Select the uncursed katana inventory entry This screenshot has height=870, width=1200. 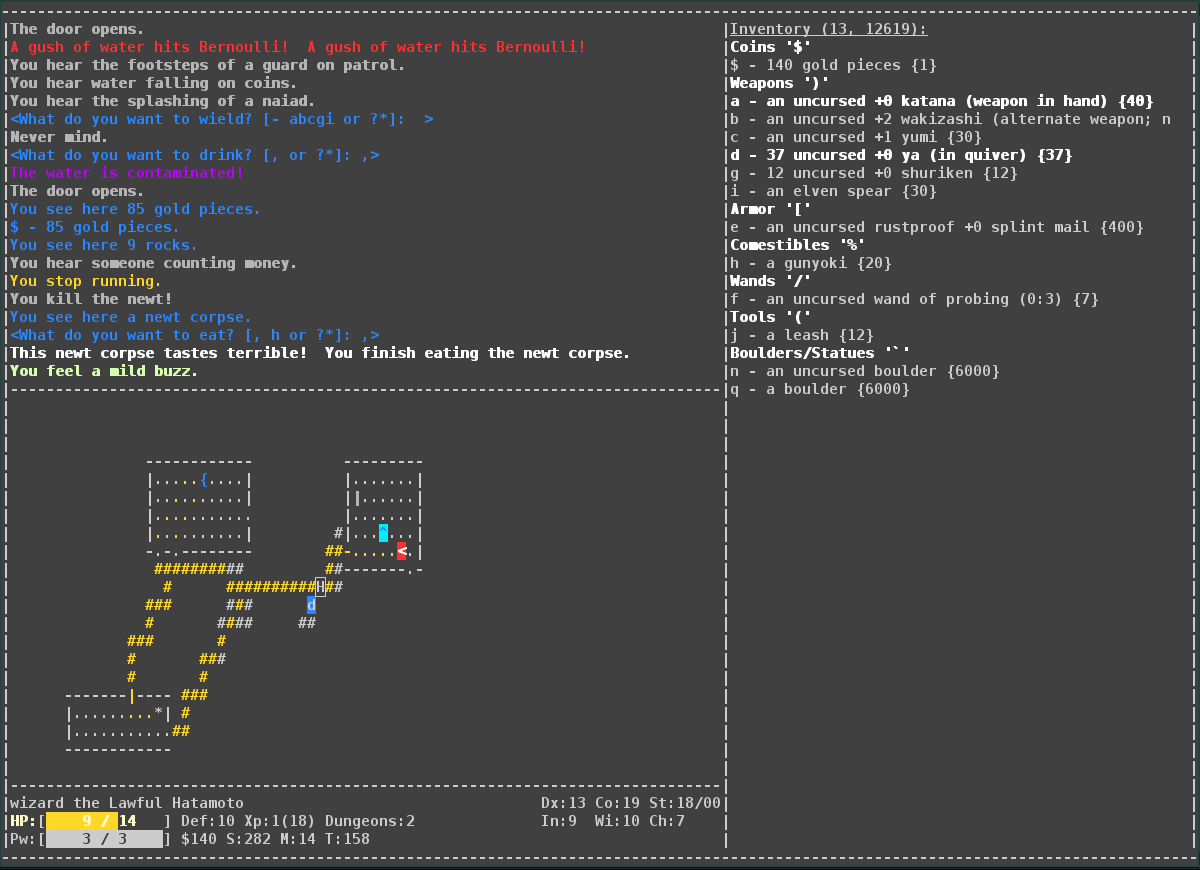click(x=900, y=100)
